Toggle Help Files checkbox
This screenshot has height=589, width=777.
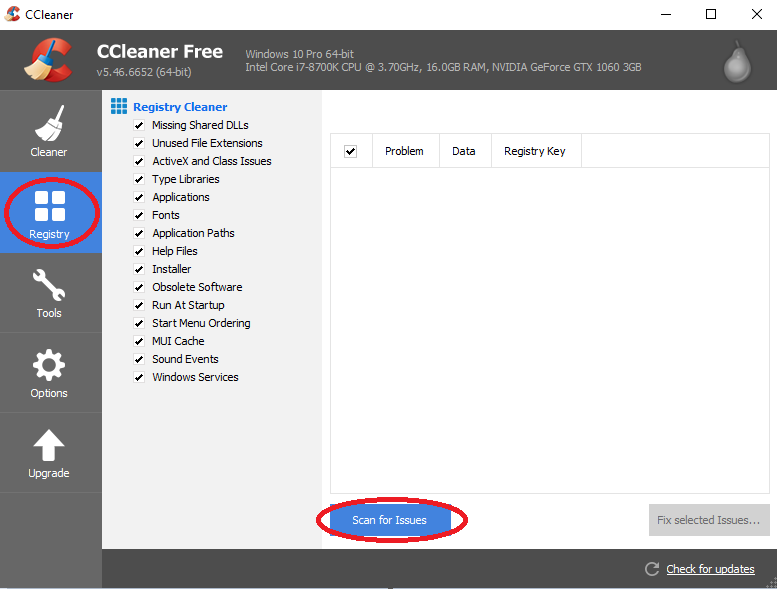139,251
